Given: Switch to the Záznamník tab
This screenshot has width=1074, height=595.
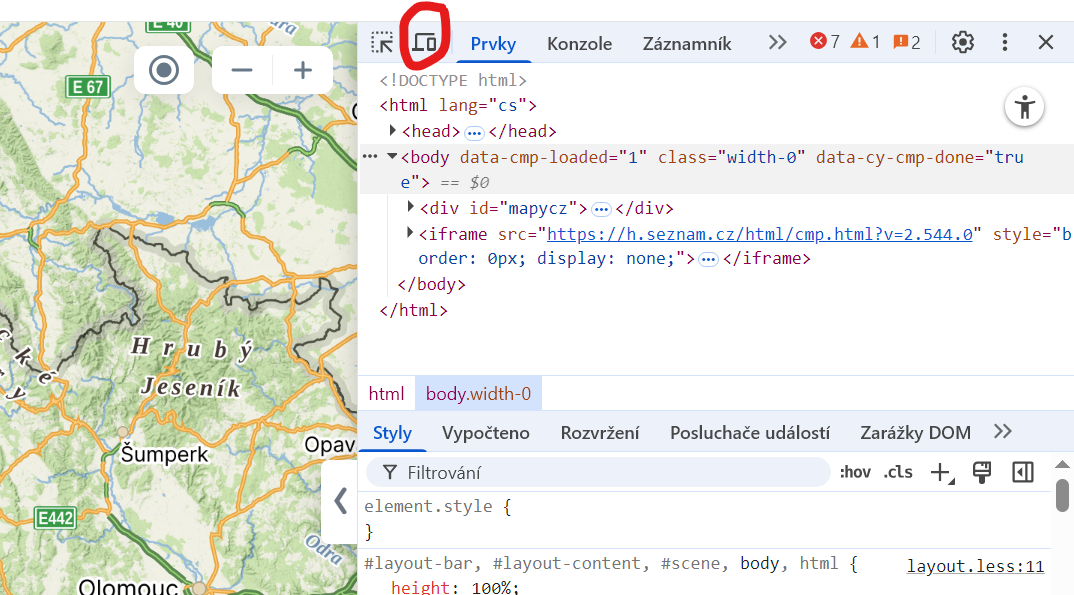Looking at the screenshot, I should tap(687, 44).
